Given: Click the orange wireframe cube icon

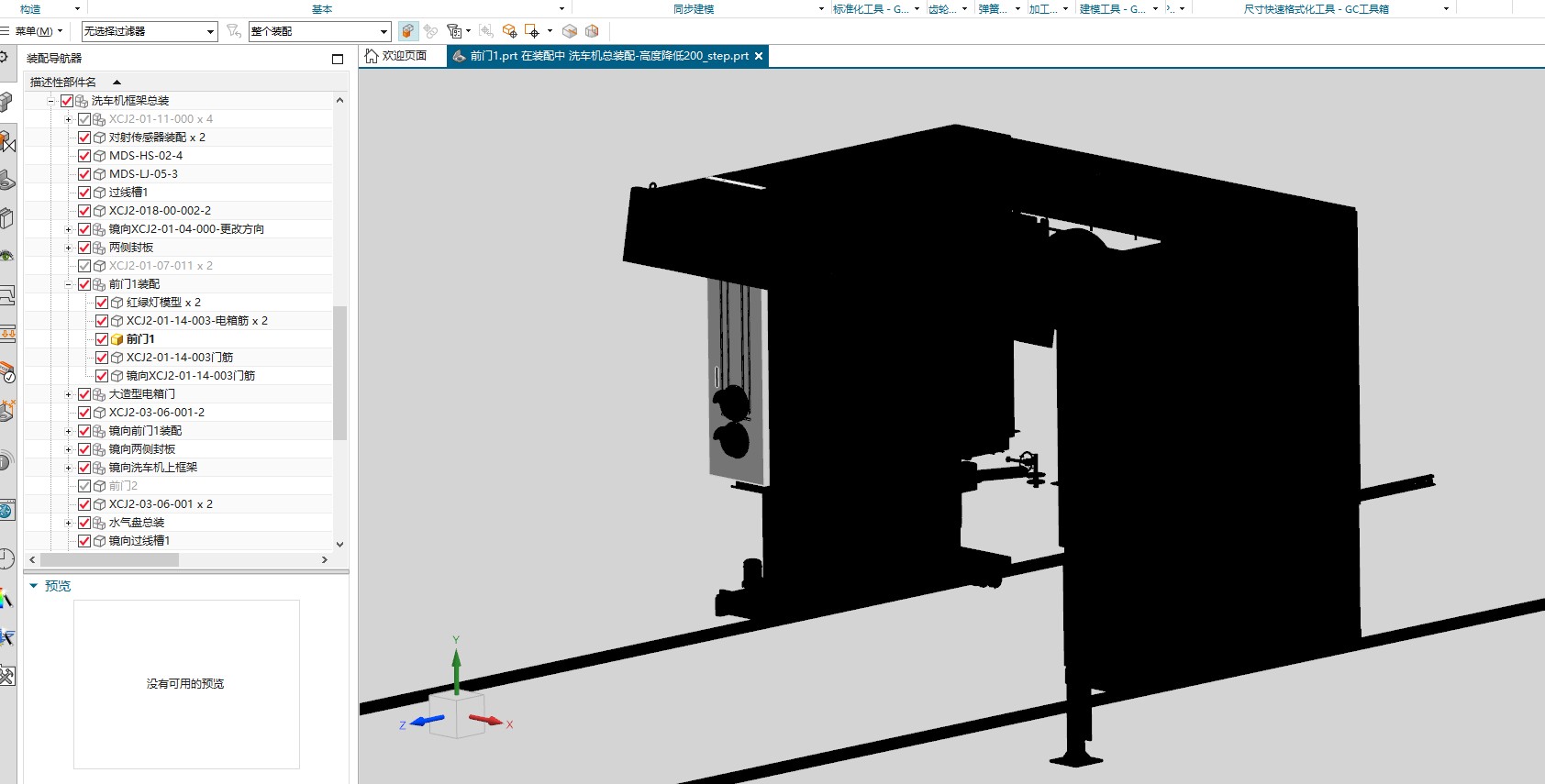Looking at the screenshot, I should coord(592,31).
